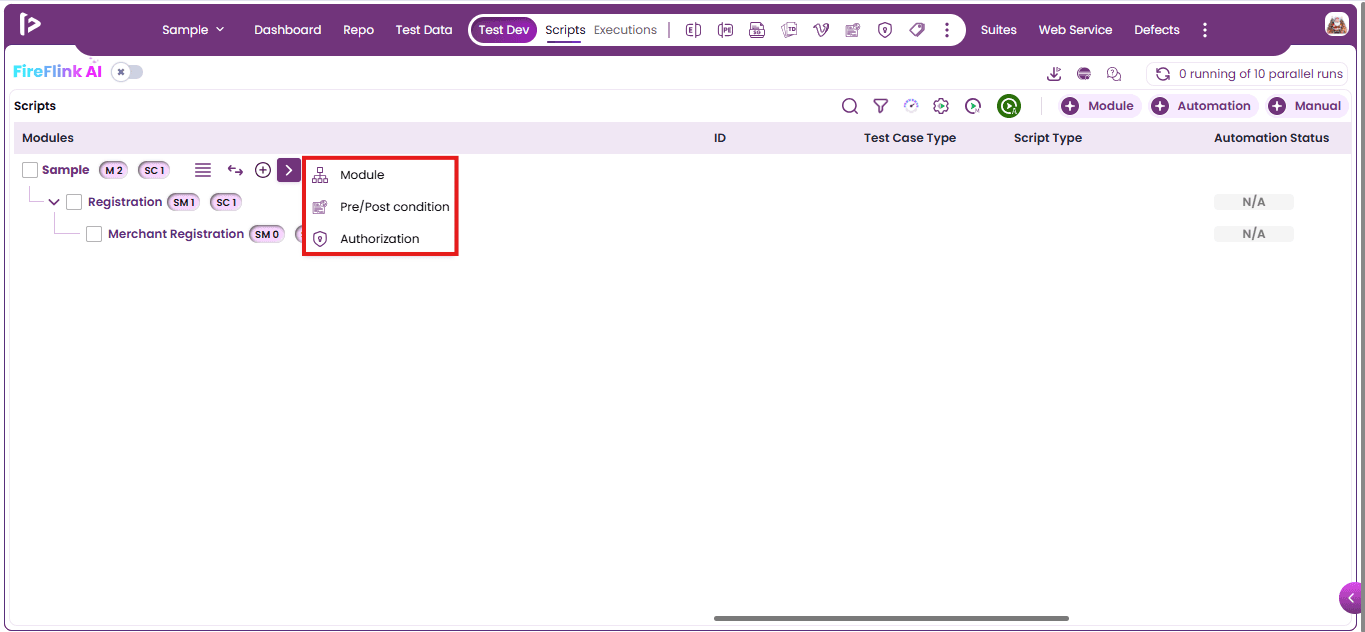Click the add Automation button

(x=1203, y=106)
